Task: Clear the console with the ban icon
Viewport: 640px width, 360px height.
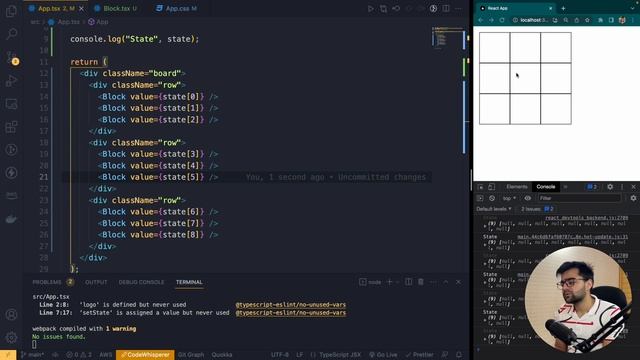Action: pyautogui.click(x=492, y=198)
